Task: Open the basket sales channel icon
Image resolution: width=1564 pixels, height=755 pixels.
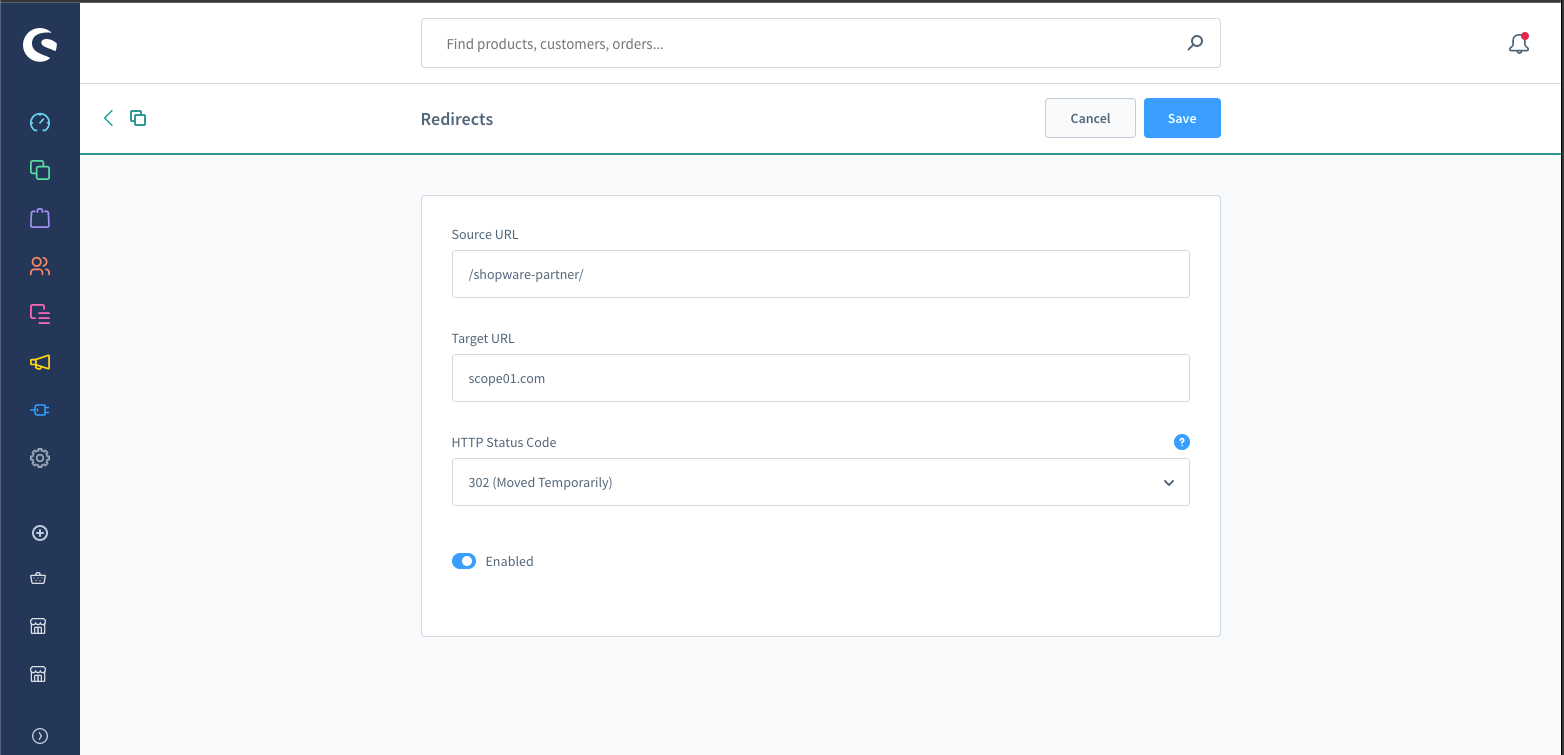Action: pos(39,578)
